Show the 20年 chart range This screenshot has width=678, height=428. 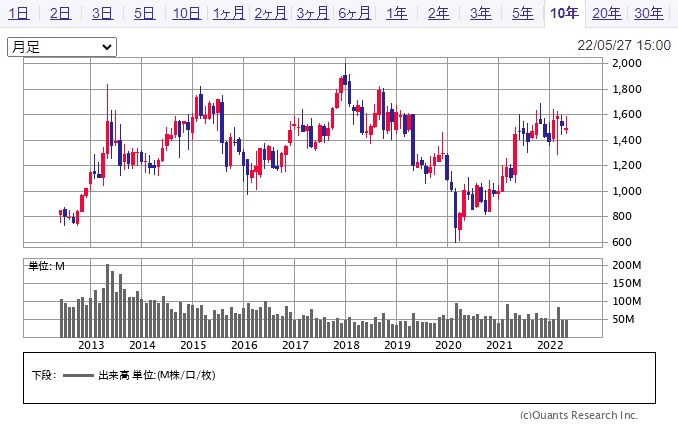click(606, 14)
